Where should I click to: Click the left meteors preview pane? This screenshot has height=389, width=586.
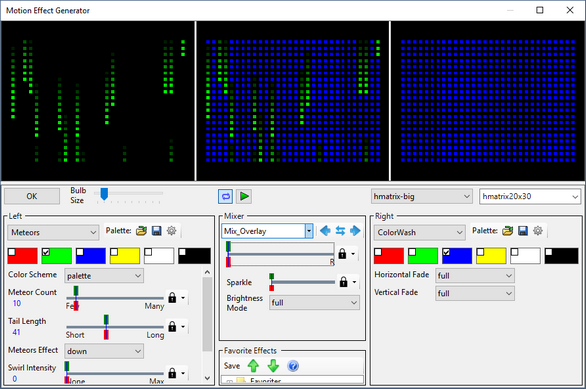(x=98, y=101)
